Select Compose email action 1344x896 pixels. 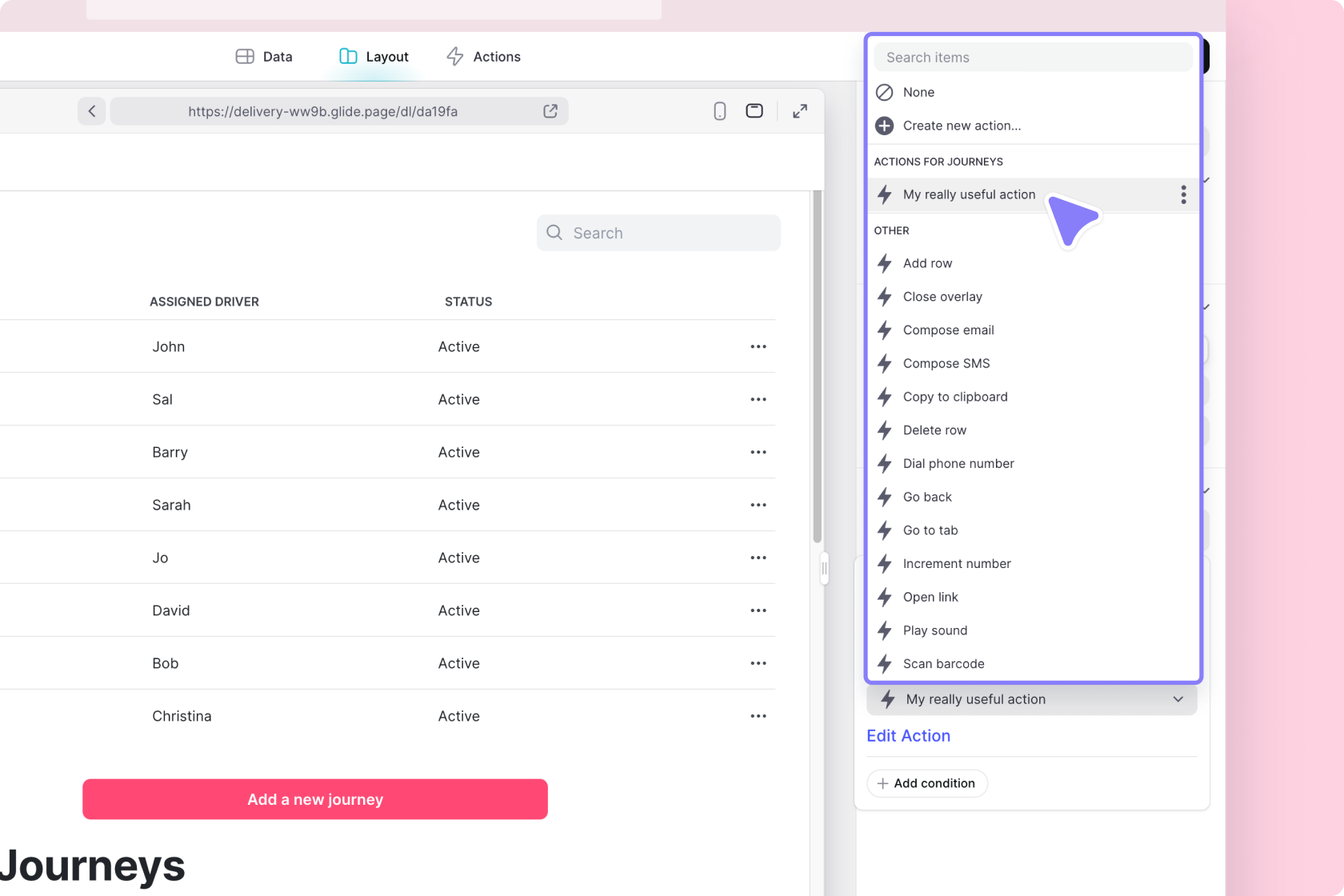pos(948,330)
